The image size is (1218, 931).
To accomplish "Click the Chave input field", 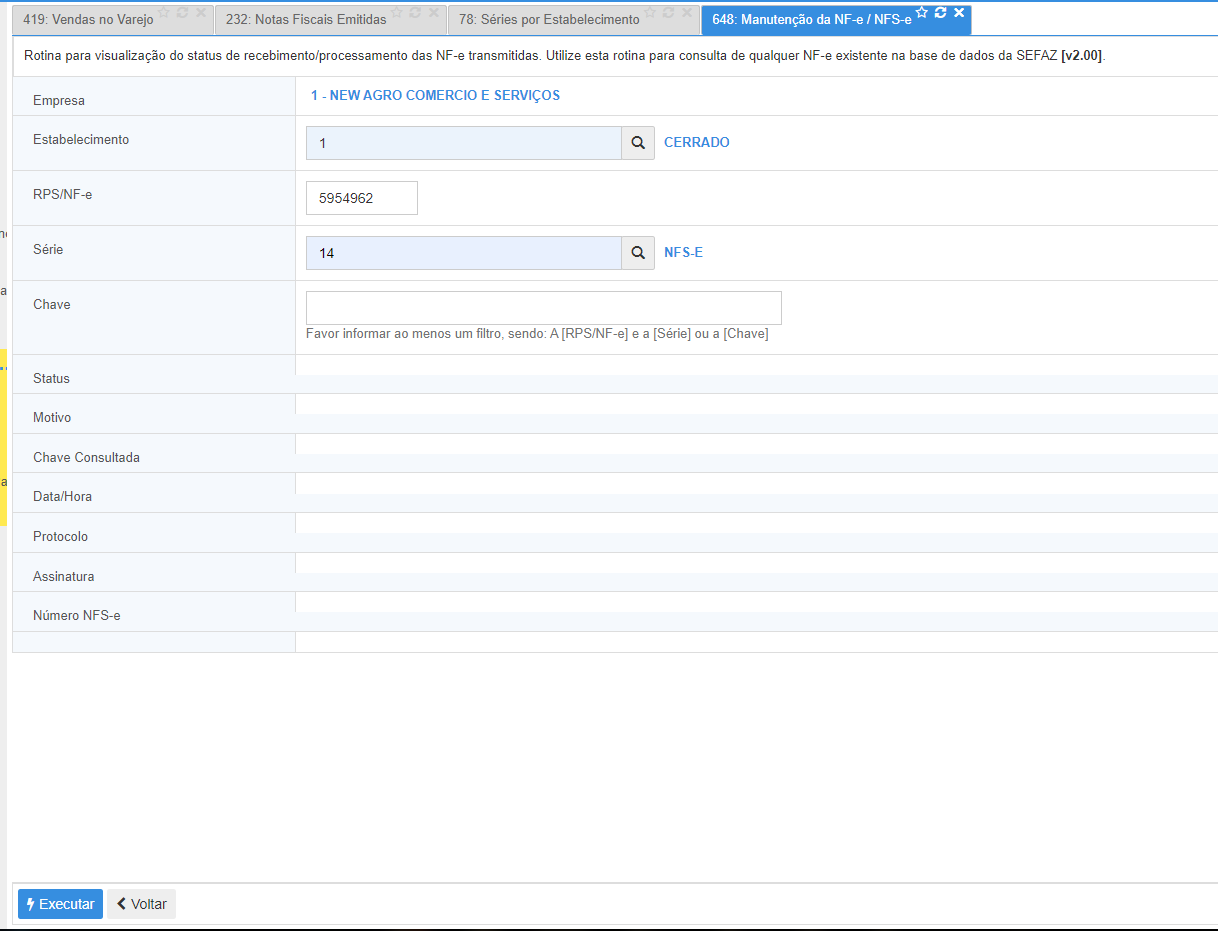I will pos(544,308).
